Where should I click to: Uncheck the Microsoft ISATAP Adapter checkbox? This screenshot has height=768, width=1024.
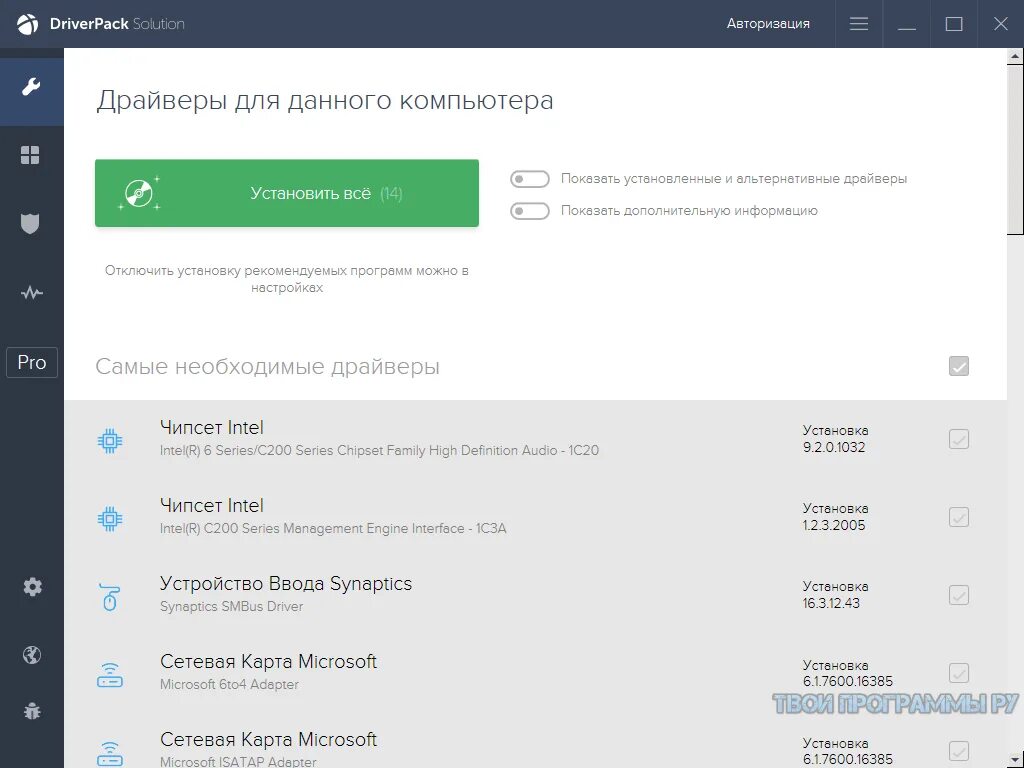tap(959, 751)
